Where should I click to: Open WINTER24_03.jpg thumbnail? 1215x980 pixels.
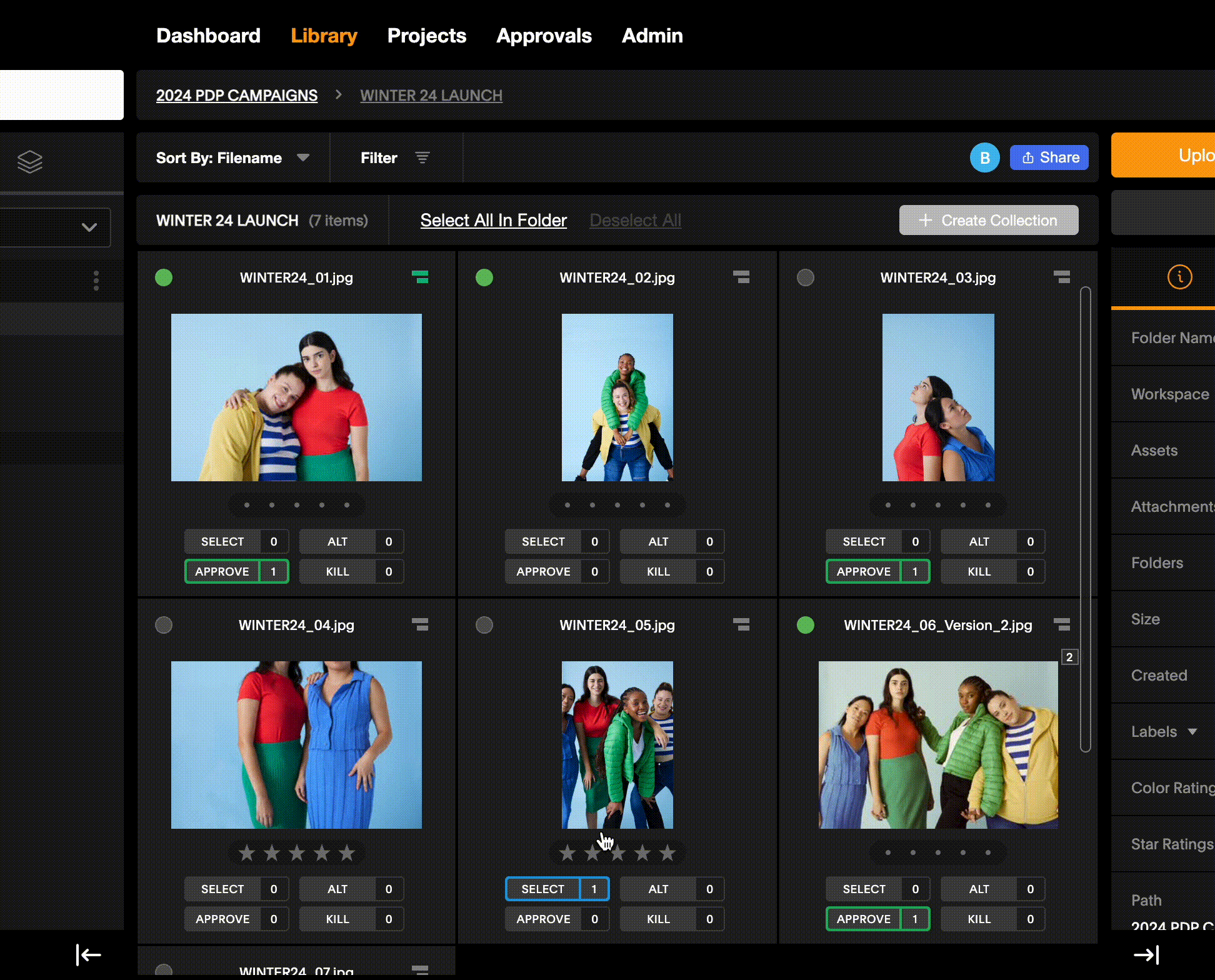pos(938,397)
